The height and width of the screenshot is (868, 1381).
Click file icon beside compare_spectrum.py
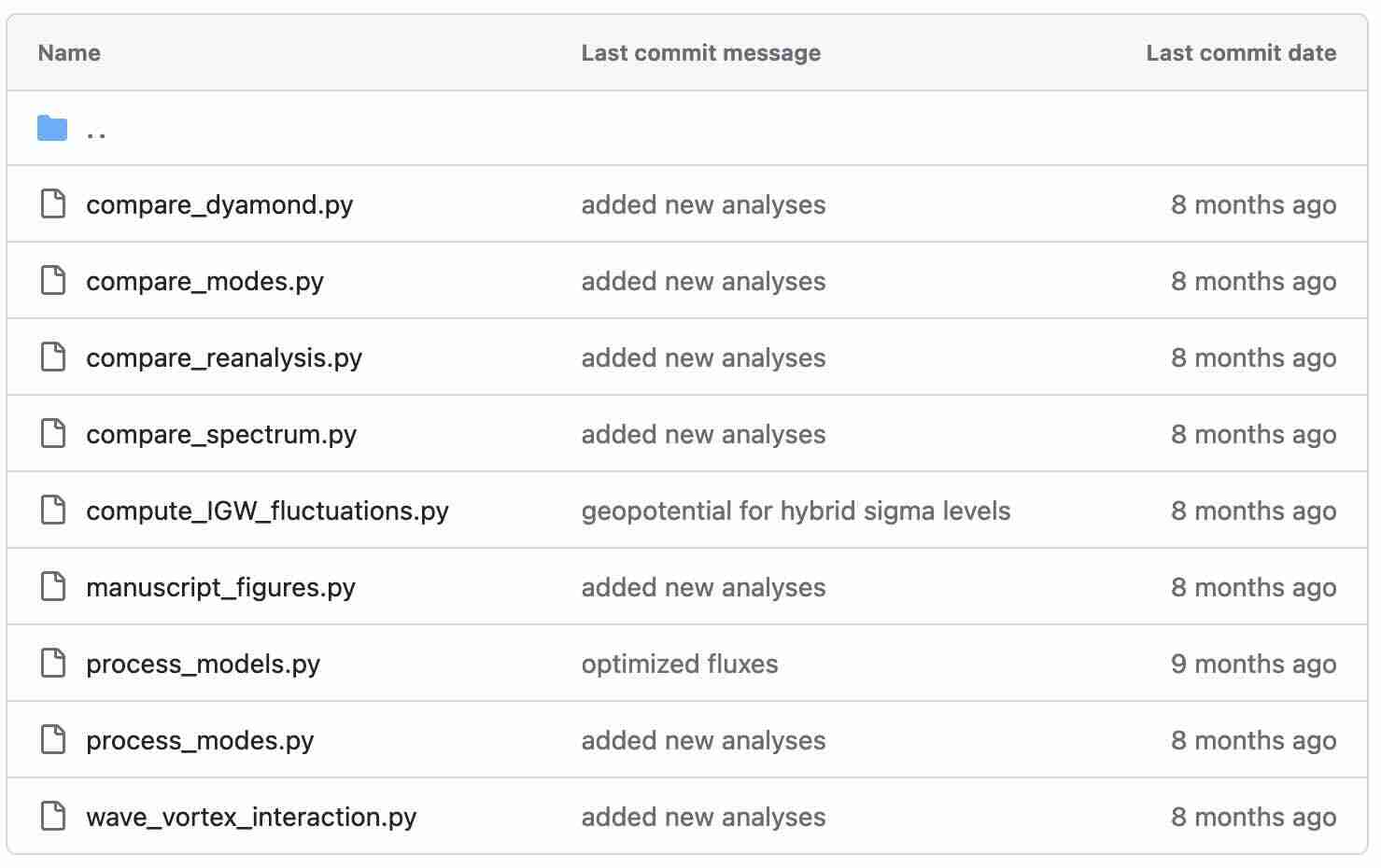point(53,434)
